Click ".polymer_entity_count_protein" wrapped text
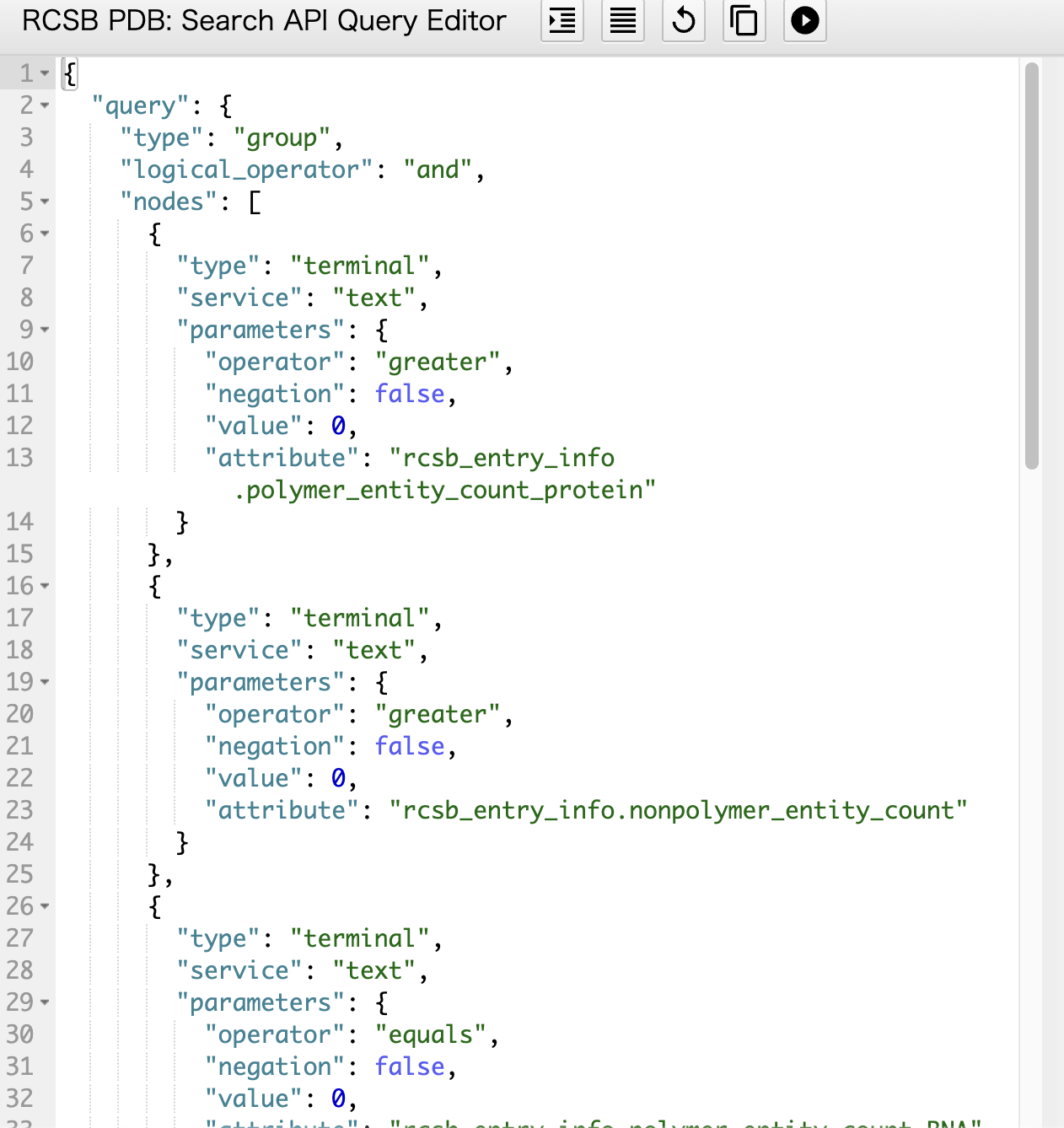The width and height of the screenshot is (1064, 1128). click(444, 490)
